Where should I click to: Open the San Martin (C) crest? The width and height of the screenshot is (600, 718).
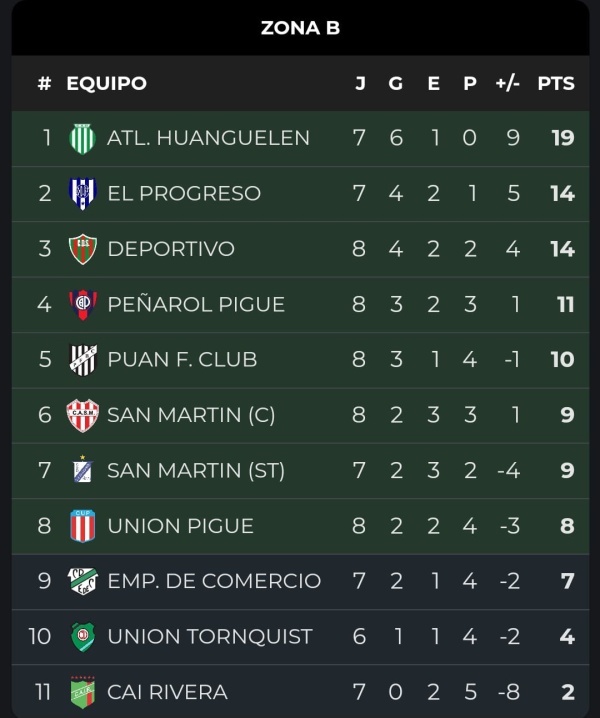[82, 415]
